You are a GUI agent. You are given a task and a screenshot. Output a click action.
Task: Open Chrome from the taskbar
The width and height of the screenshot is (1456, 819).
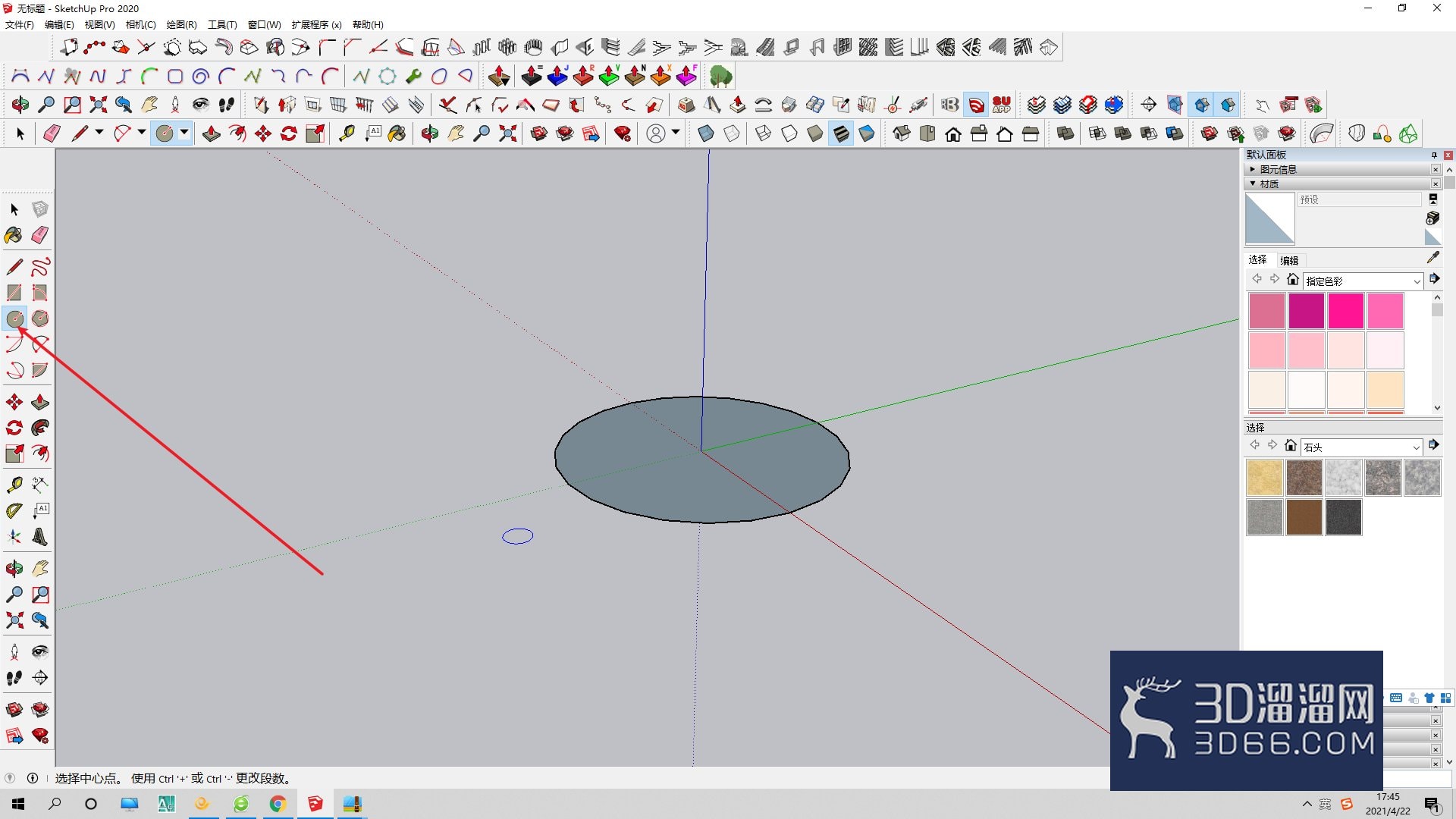278,804
